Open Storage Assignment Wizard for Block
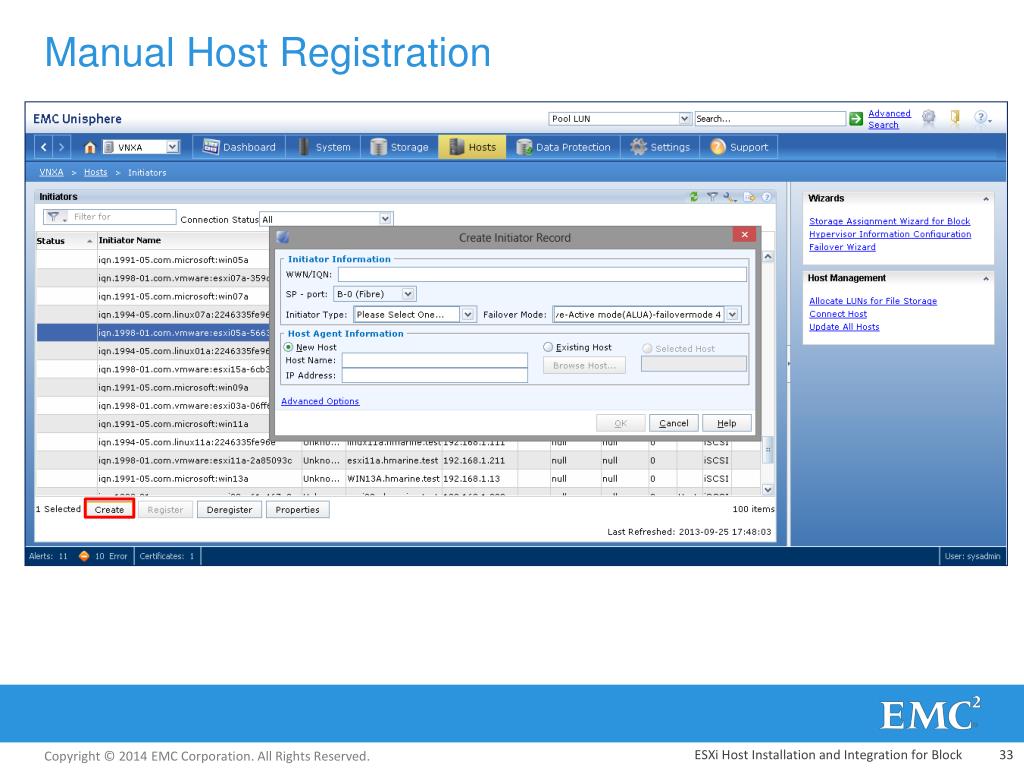This screenshot has width=1024, height=768. pyautogui.click(x=889, y=221)
